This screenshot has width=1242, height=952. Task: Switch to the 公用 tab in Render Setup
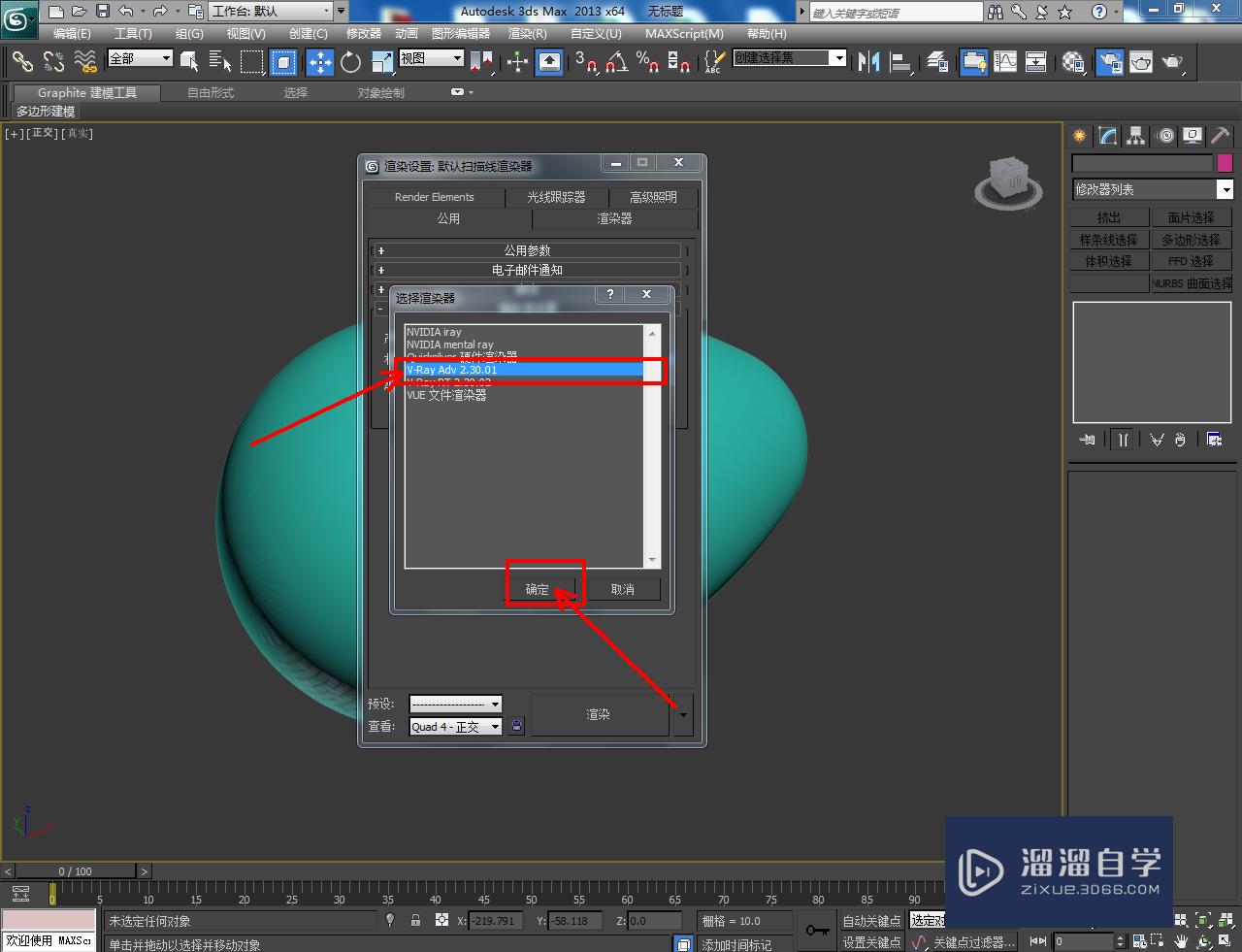(x=448, y=218)
